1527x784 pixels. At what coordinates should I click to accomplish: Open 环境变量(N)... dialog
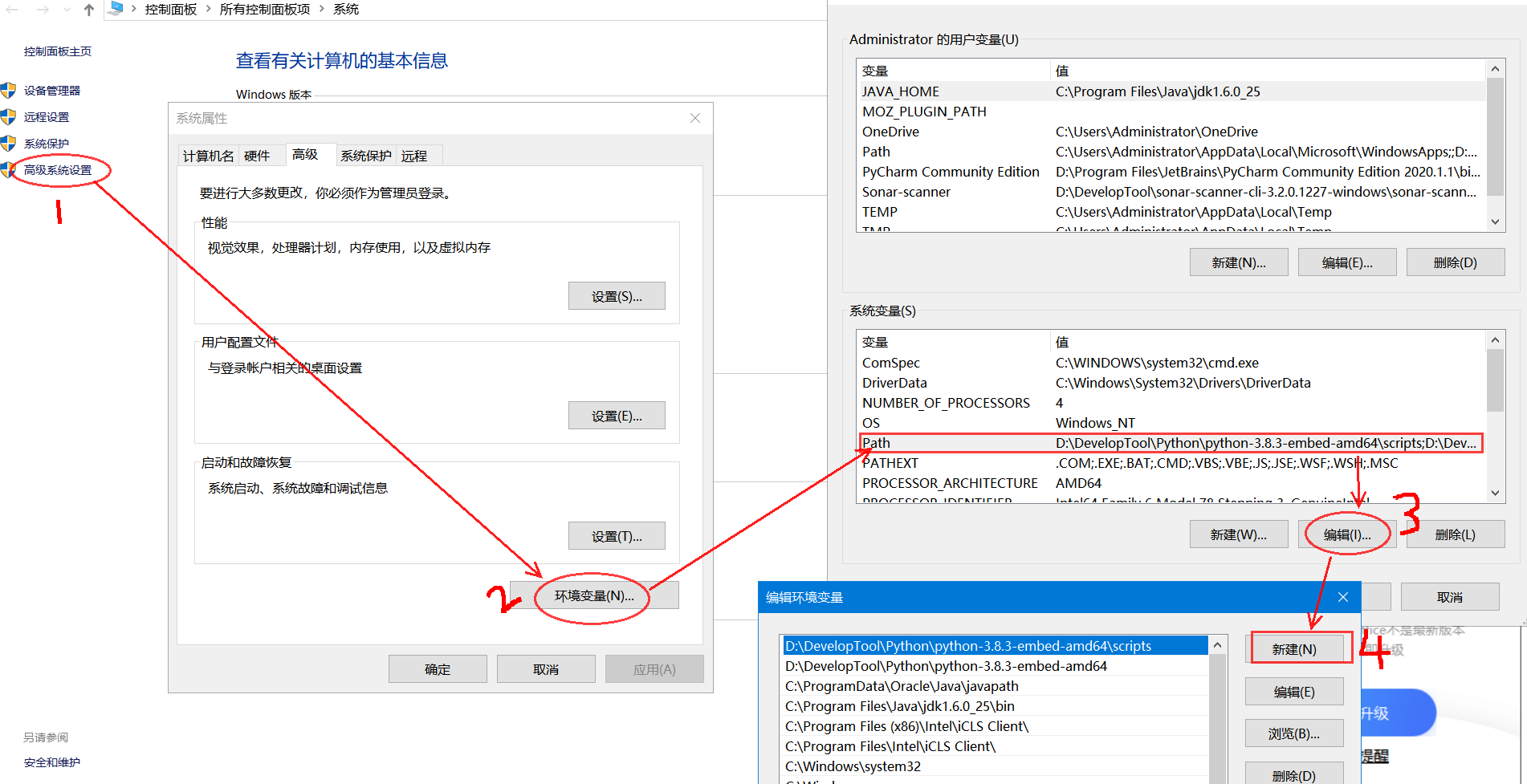tap(594, 595)
